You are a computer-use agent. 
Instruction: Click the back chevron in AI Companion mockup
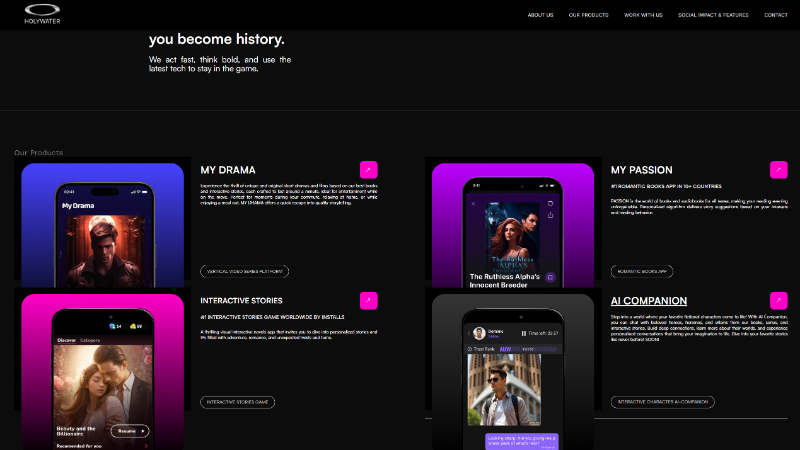(469, 334)
